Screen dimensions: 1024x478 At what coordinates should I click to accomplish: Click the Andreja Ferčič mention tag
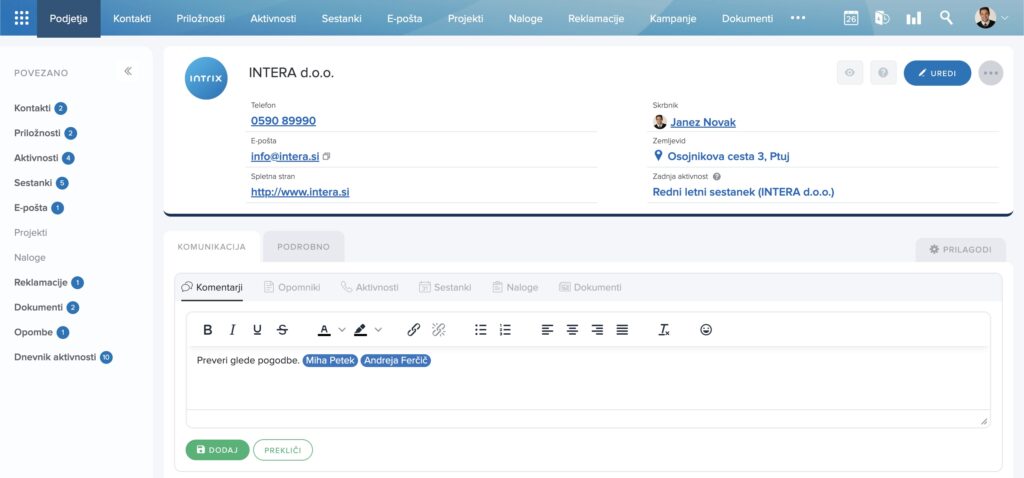(x=396, y=360)
